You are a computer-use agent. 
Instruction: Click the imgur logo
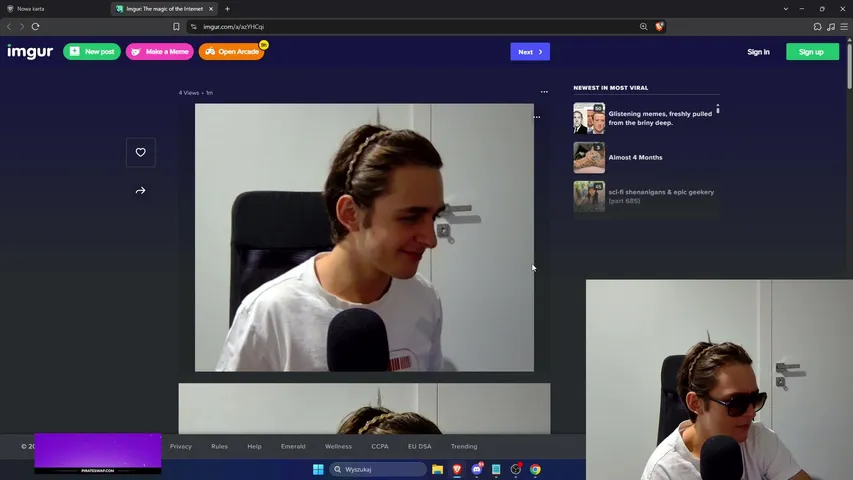coord(30,52)
